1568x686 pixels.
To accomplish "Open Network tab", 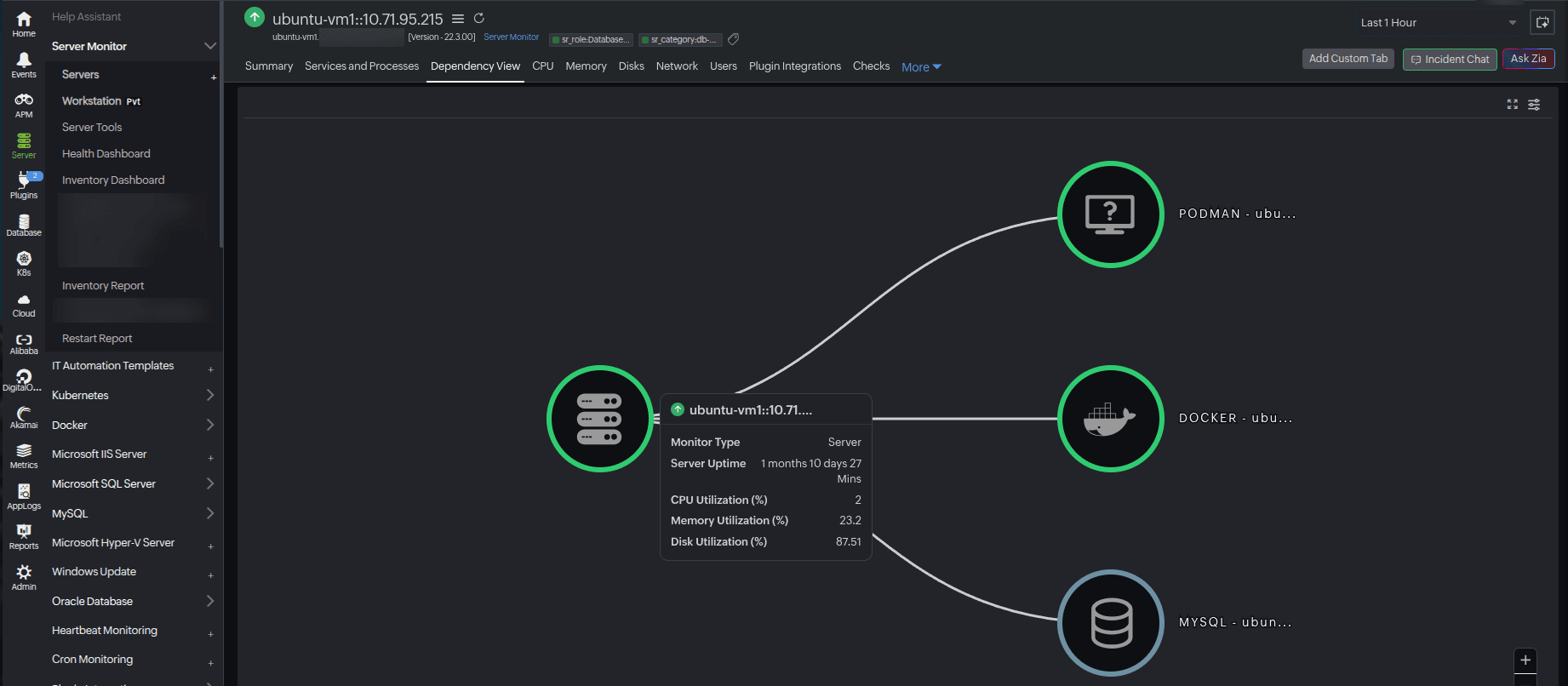I will coord(677,66).
